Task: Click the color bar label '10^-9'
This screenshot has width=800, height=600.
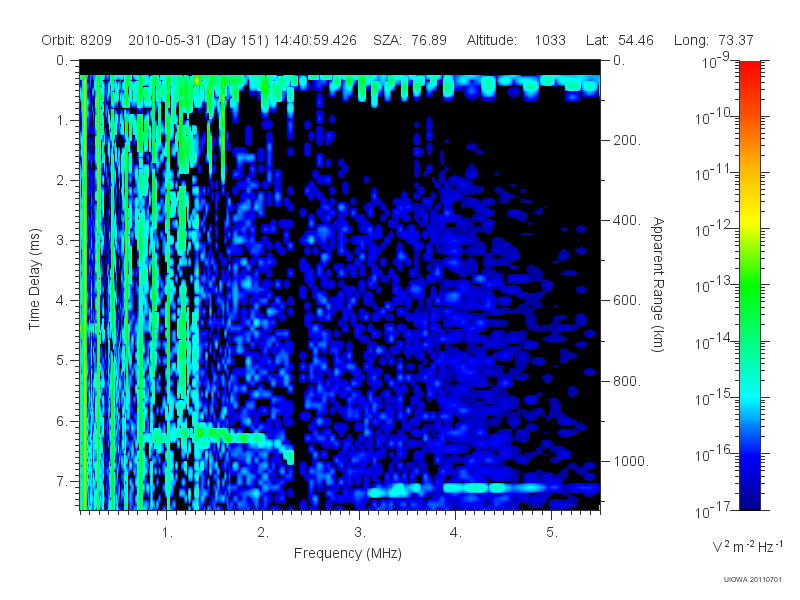Action: (x=716, y=60)
